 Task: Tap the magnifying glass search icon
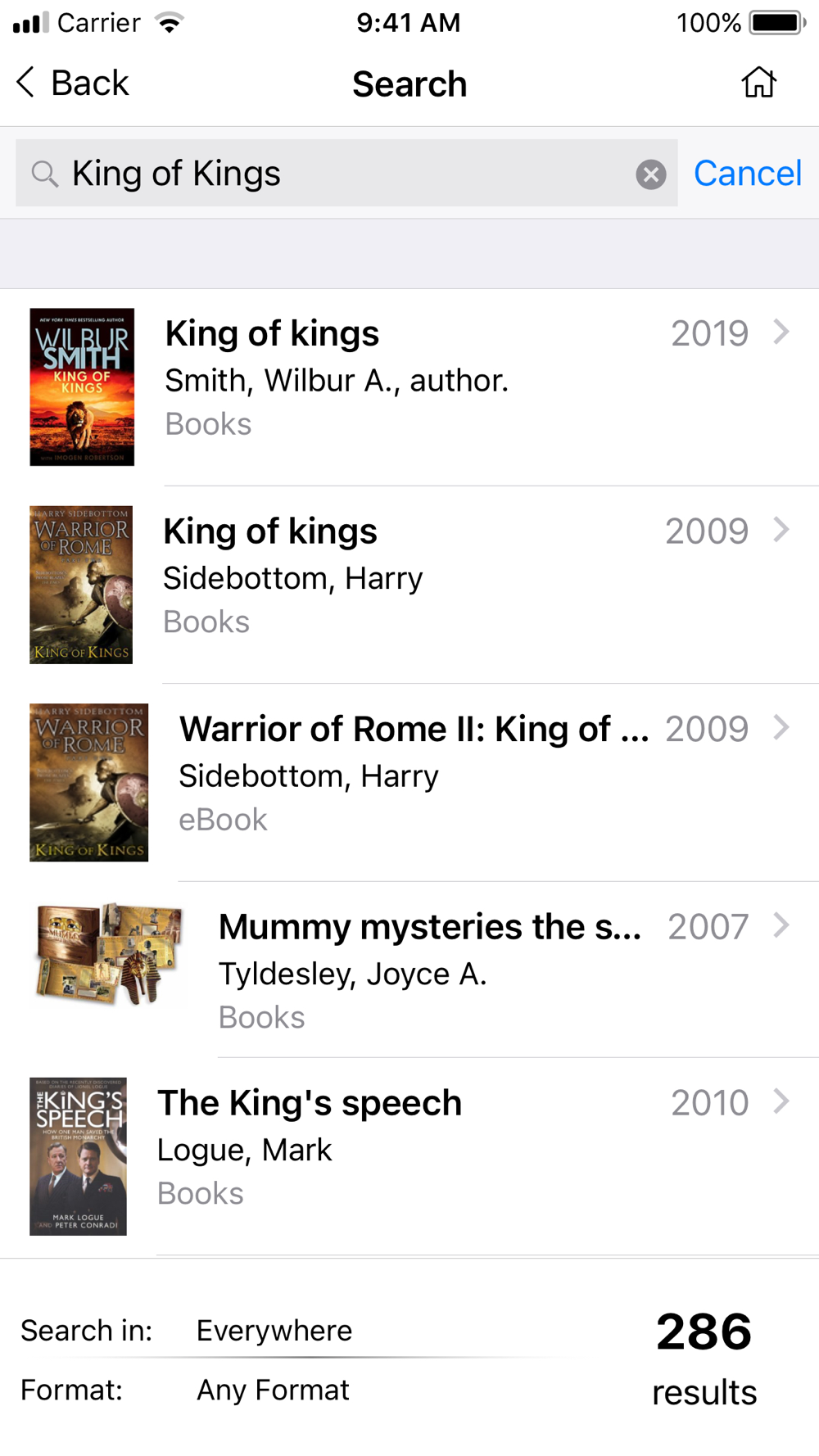(44, 174)
